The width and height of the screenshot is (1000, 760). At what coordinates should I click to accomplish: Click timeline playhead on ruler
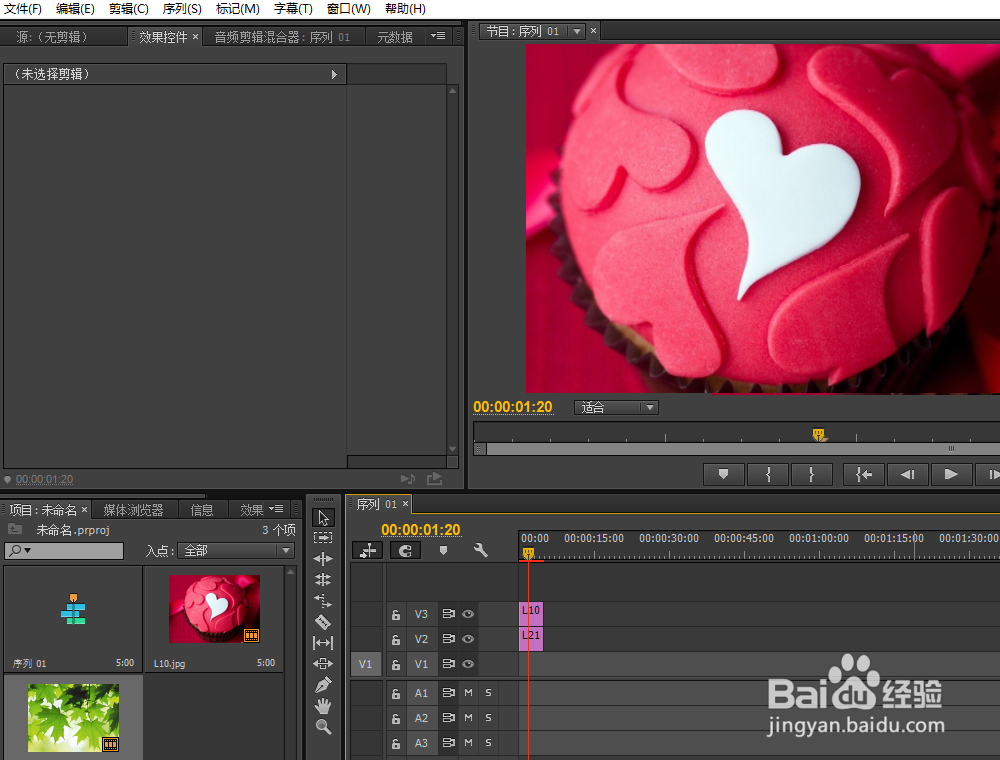point(528,553)
